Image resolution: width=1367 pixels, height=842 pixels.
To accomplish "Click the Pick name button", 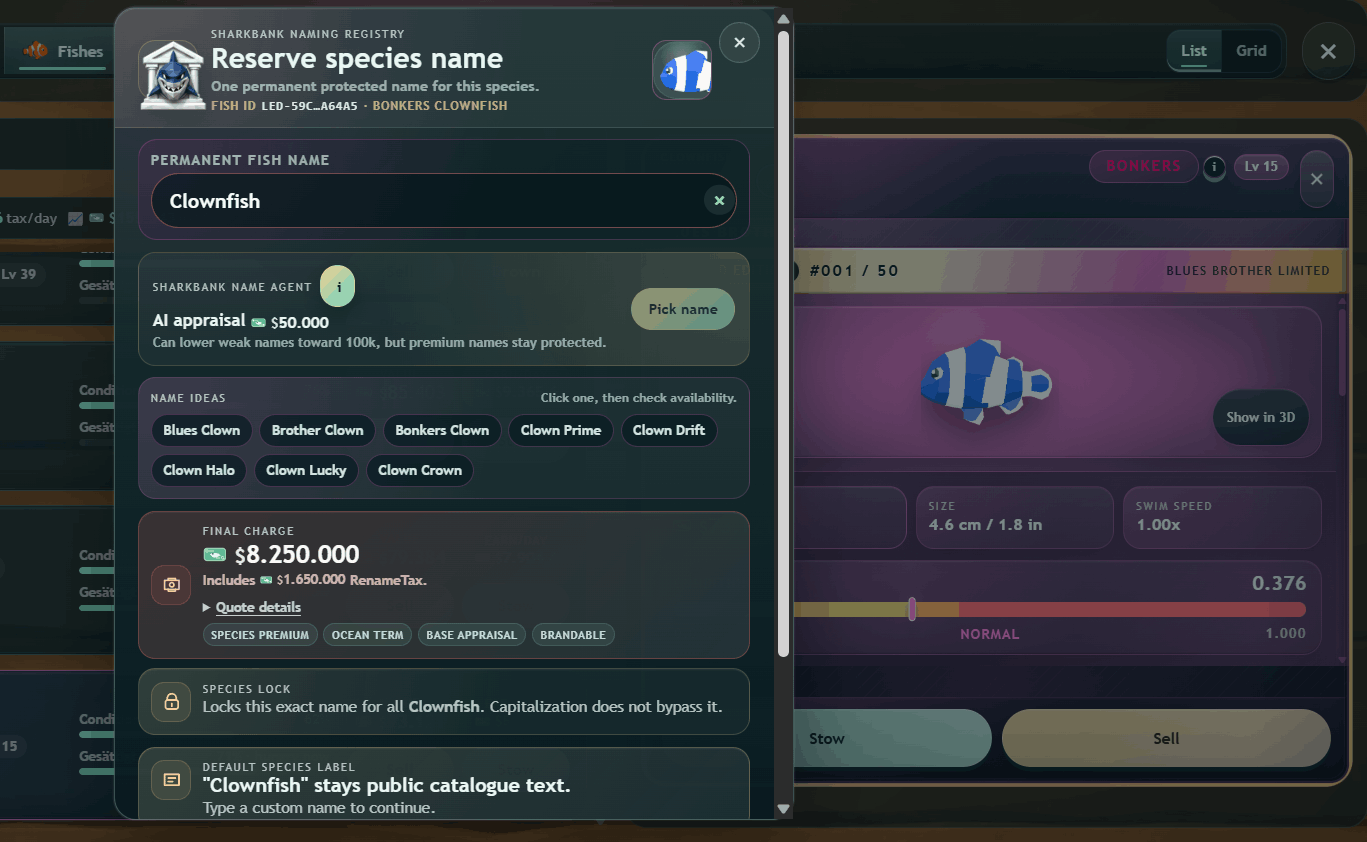I will pos(683,309).
